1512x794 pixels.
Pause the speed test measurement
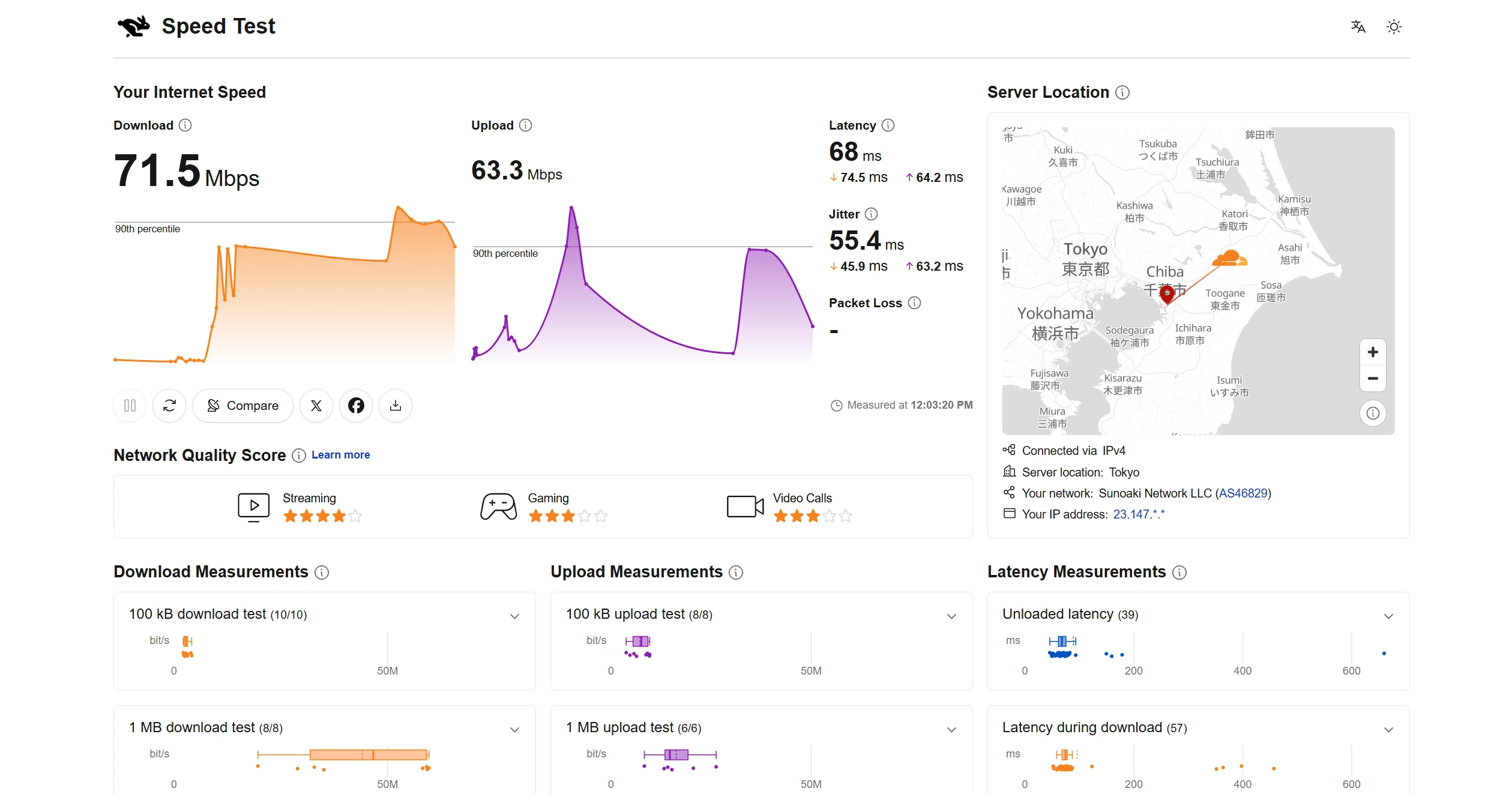click(130, 406)
